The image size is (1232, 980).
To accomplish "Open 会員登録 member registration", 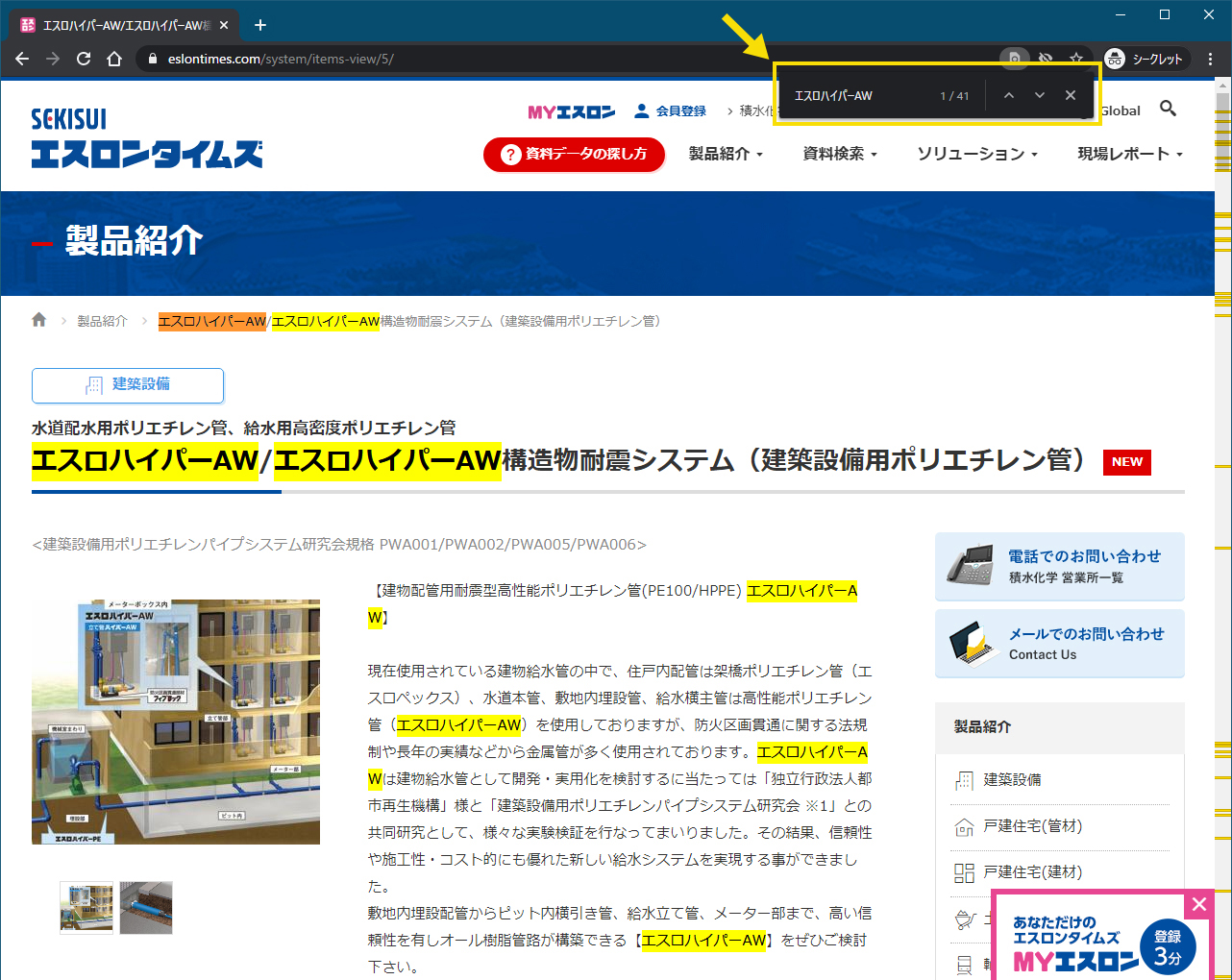I will click(x=670, y=111).
